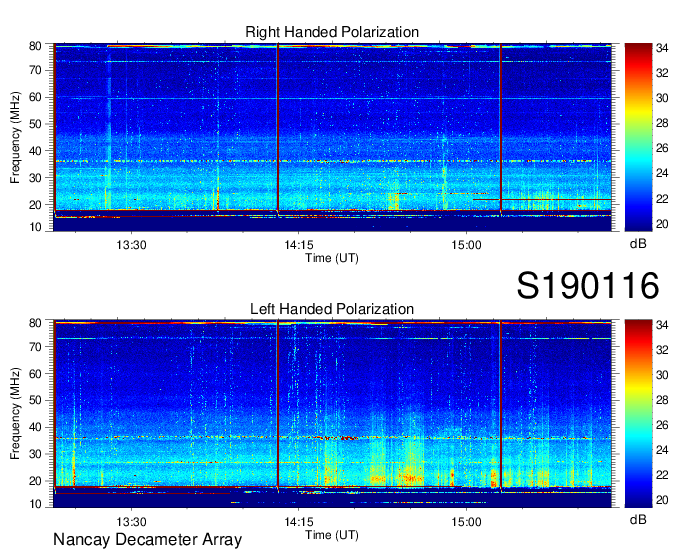Click the '15:00' tick label under bottom plot
This screenshot has width=680, height=552.
tap(466, 522)
